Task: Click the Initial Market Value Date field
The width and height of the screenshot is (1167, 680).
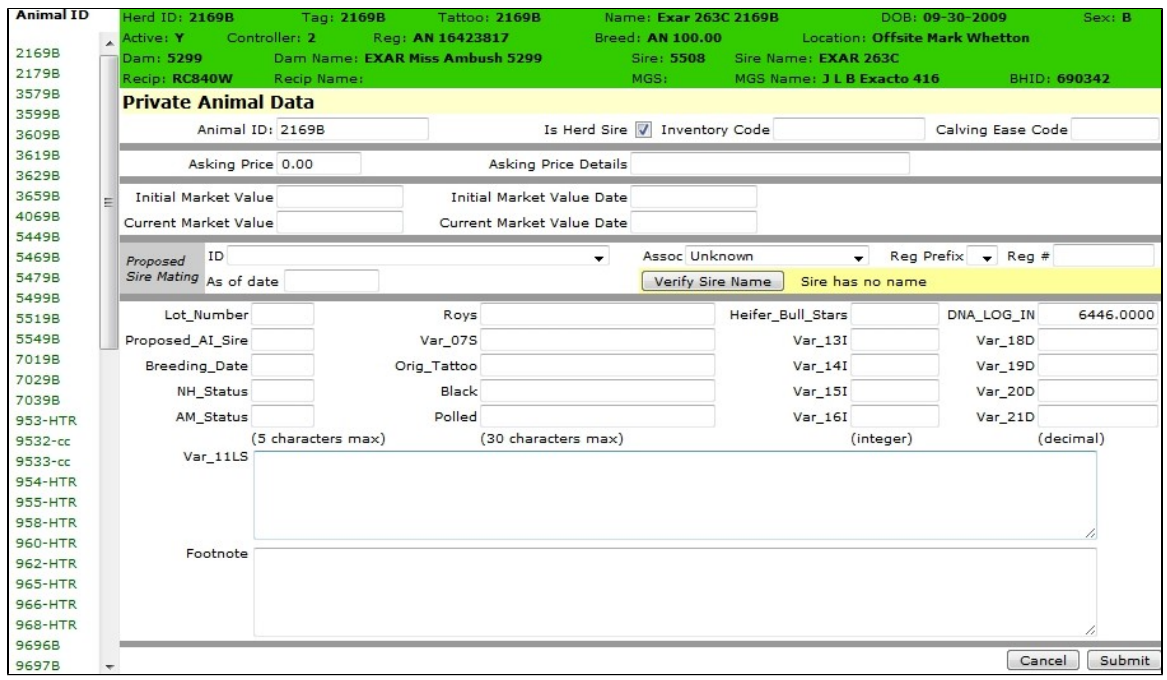Action: (x=694, y=197)
